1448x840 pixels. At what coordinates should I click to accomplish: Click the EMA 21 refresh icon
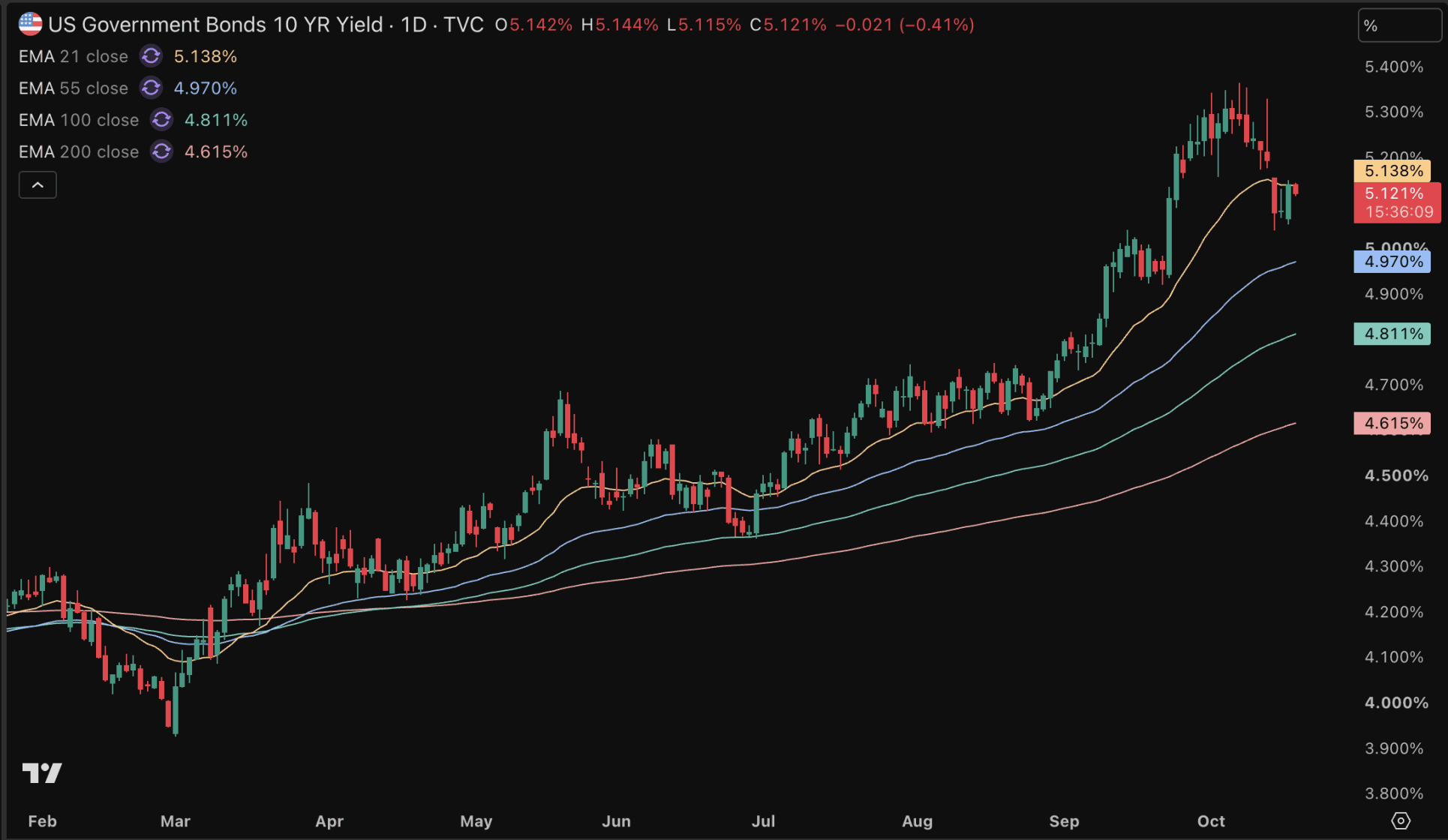click(x=151, y=56)
